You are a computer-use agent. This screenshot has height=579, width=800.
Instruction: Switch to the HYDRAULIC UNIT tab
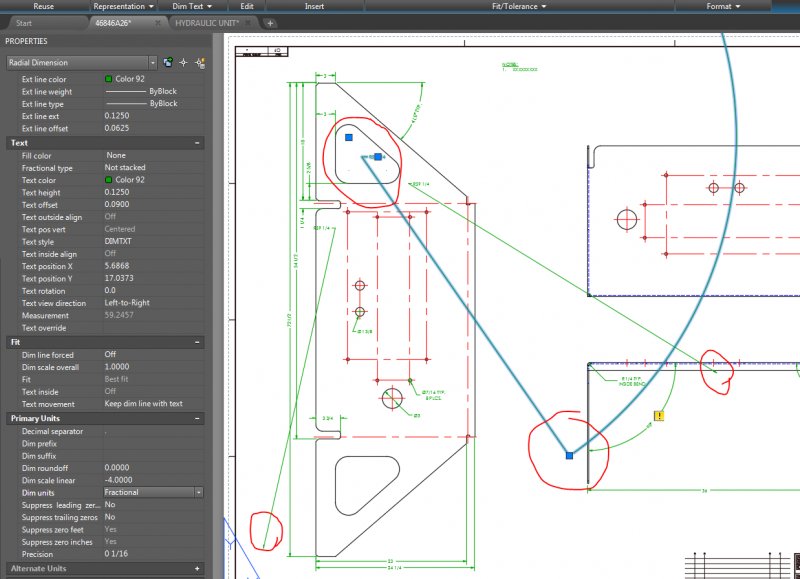[209, 22]
